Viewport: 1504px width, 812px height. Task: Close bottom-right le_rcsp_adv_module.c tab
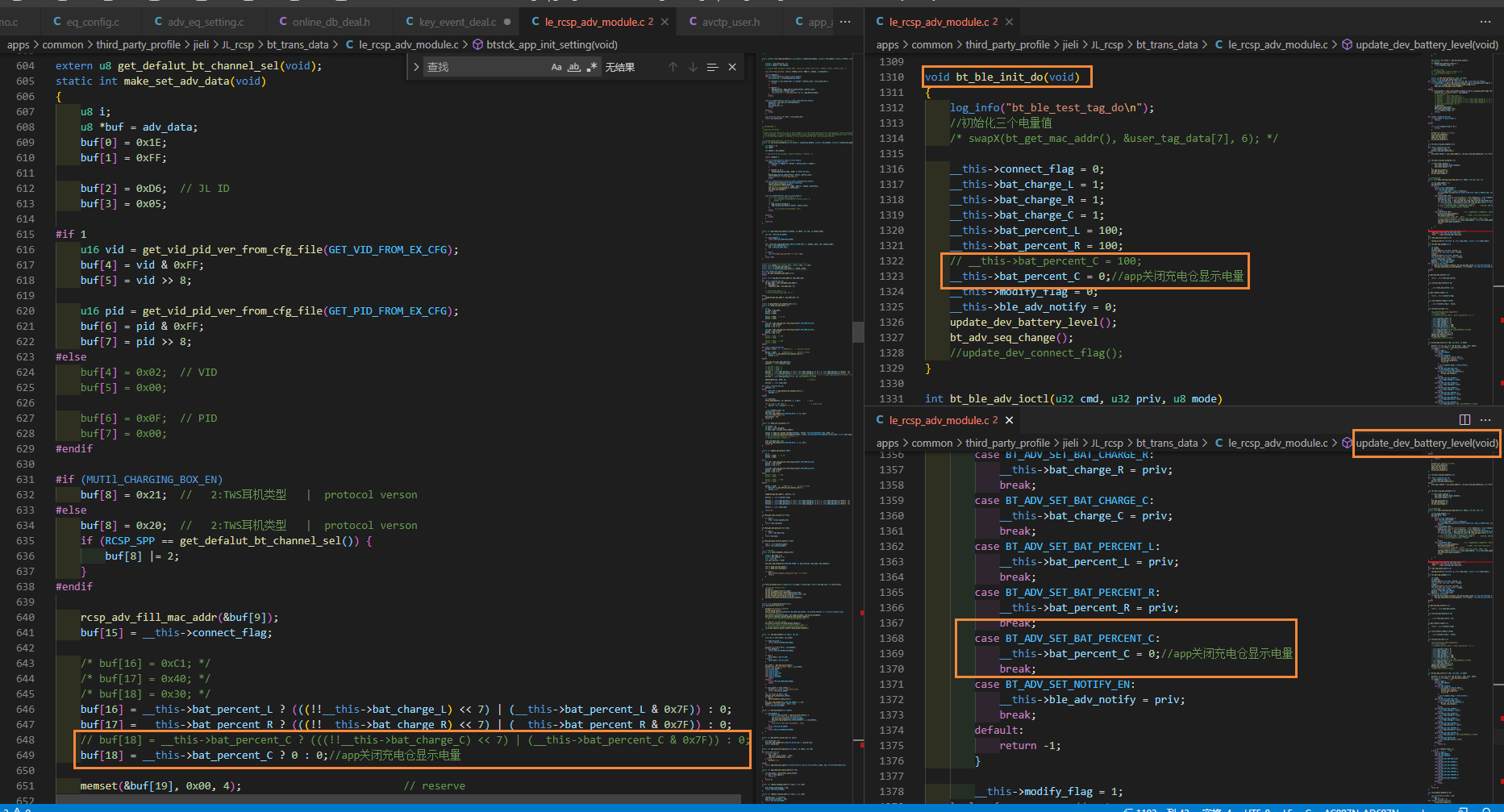(x=1009, y=420)
